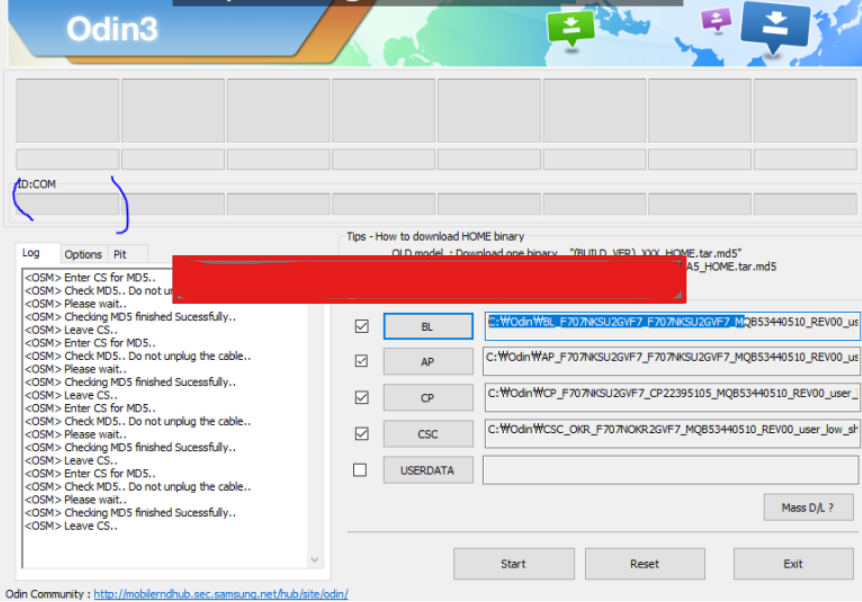Screen dimensions: 862x602
Task: Click the log scrollbar down arrow
Action: click(x=314, y=560)
